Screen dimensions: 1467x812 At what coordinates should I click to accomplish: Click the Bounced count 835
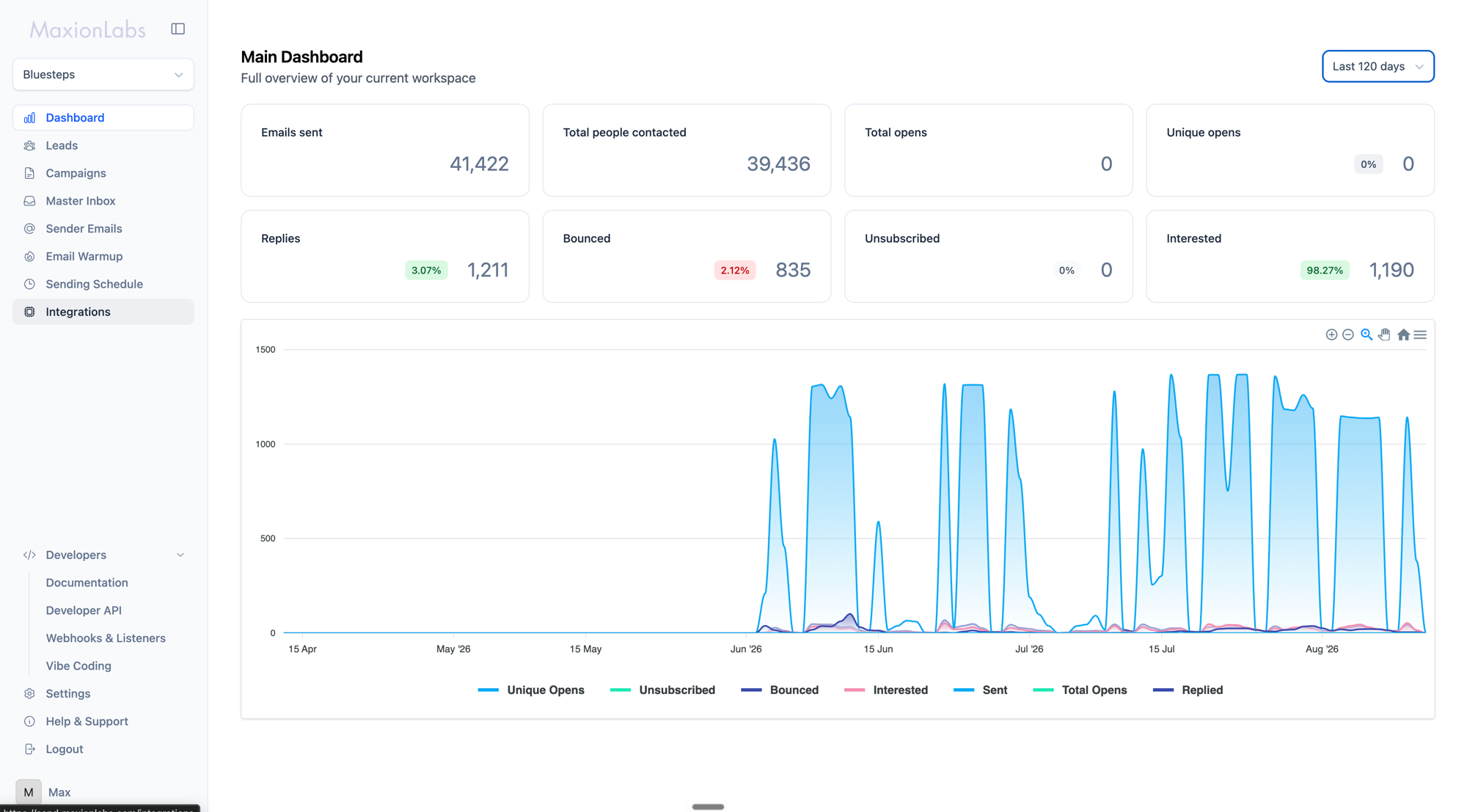(793, 270)
